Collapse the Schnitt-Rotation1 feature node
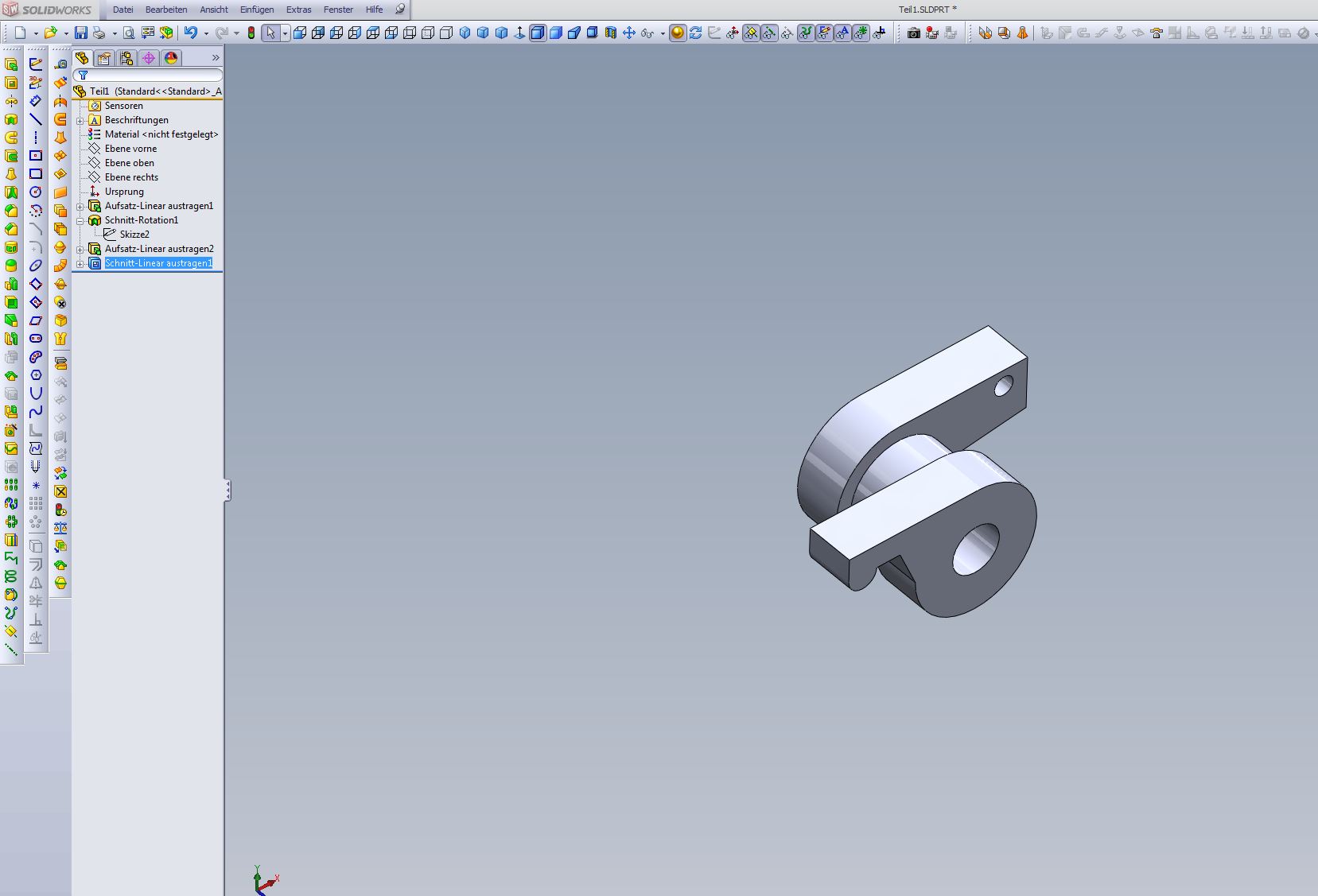1318x896 pixels. pos(80,221)
